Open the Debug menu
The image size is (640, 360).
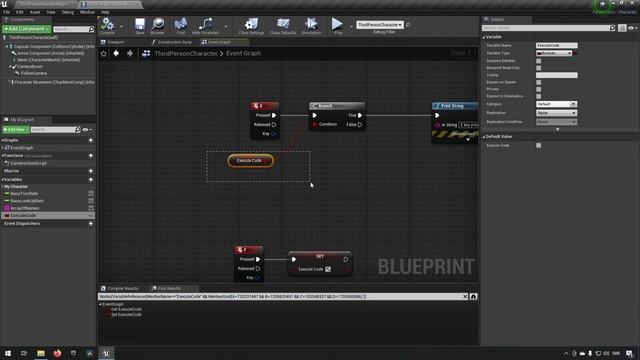click(67, 12)
